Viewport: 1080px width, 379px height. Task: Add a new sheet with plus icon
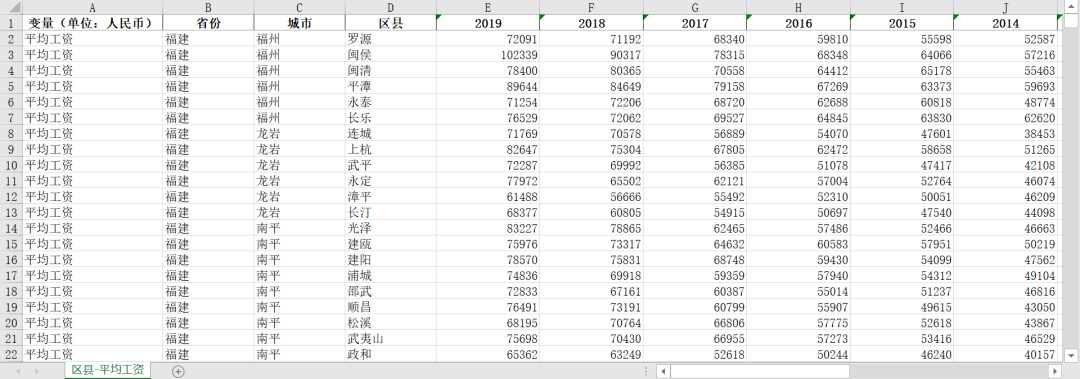[x=178, y=371]
